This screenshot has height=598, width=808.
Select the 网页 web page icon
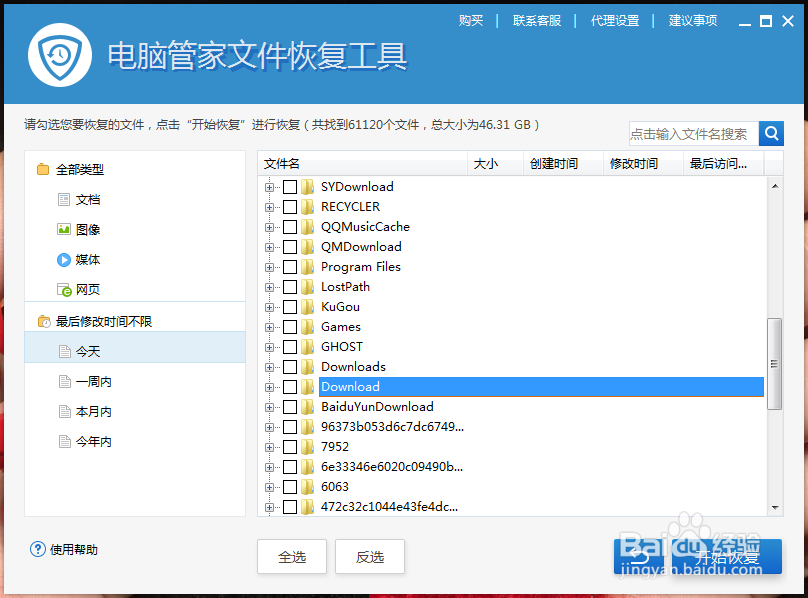point(64,290)
